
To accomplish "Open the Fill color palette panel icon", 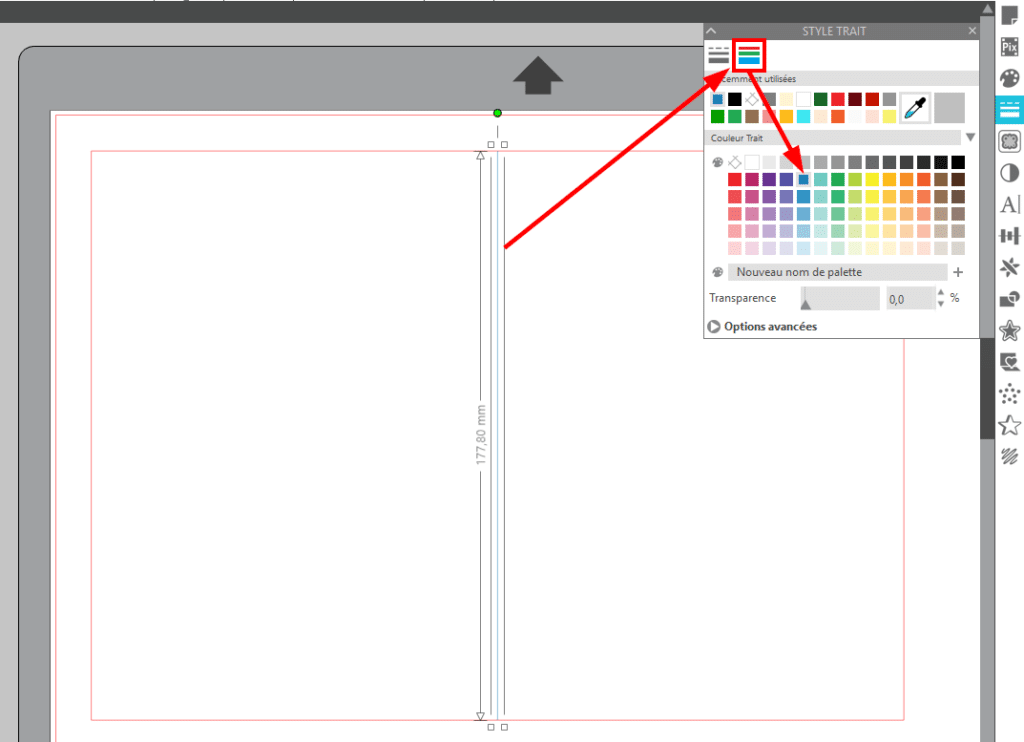I will 1010,78.
